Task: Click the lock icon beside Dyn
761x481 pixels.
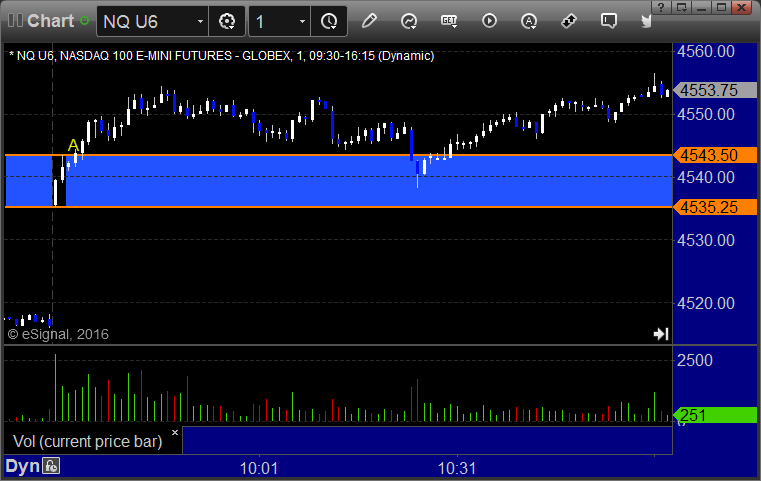Action: tap(50, 466)
